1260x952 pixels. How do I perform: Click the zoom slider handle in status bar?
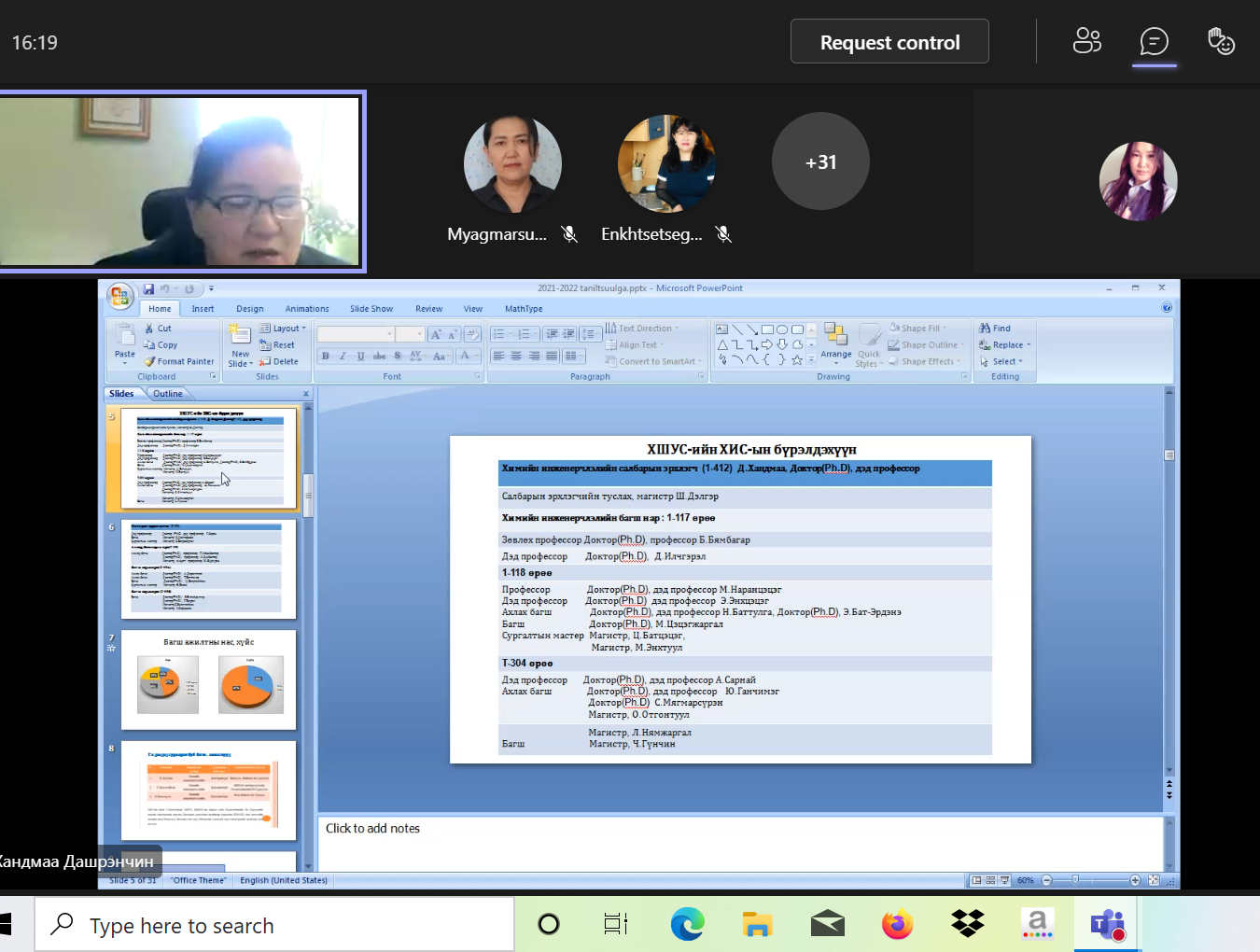[1075, 880]
